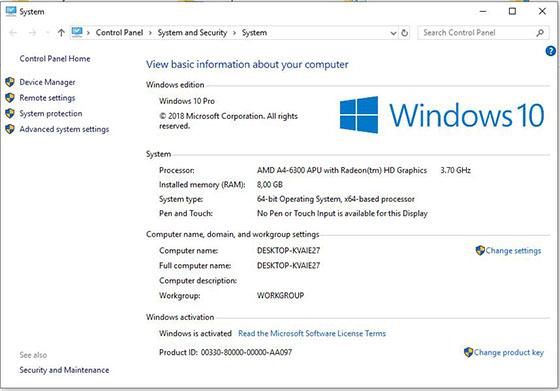Go to the Control Panel breadcrumb
This screenshot has width=560, height=391.
point(119,32)
